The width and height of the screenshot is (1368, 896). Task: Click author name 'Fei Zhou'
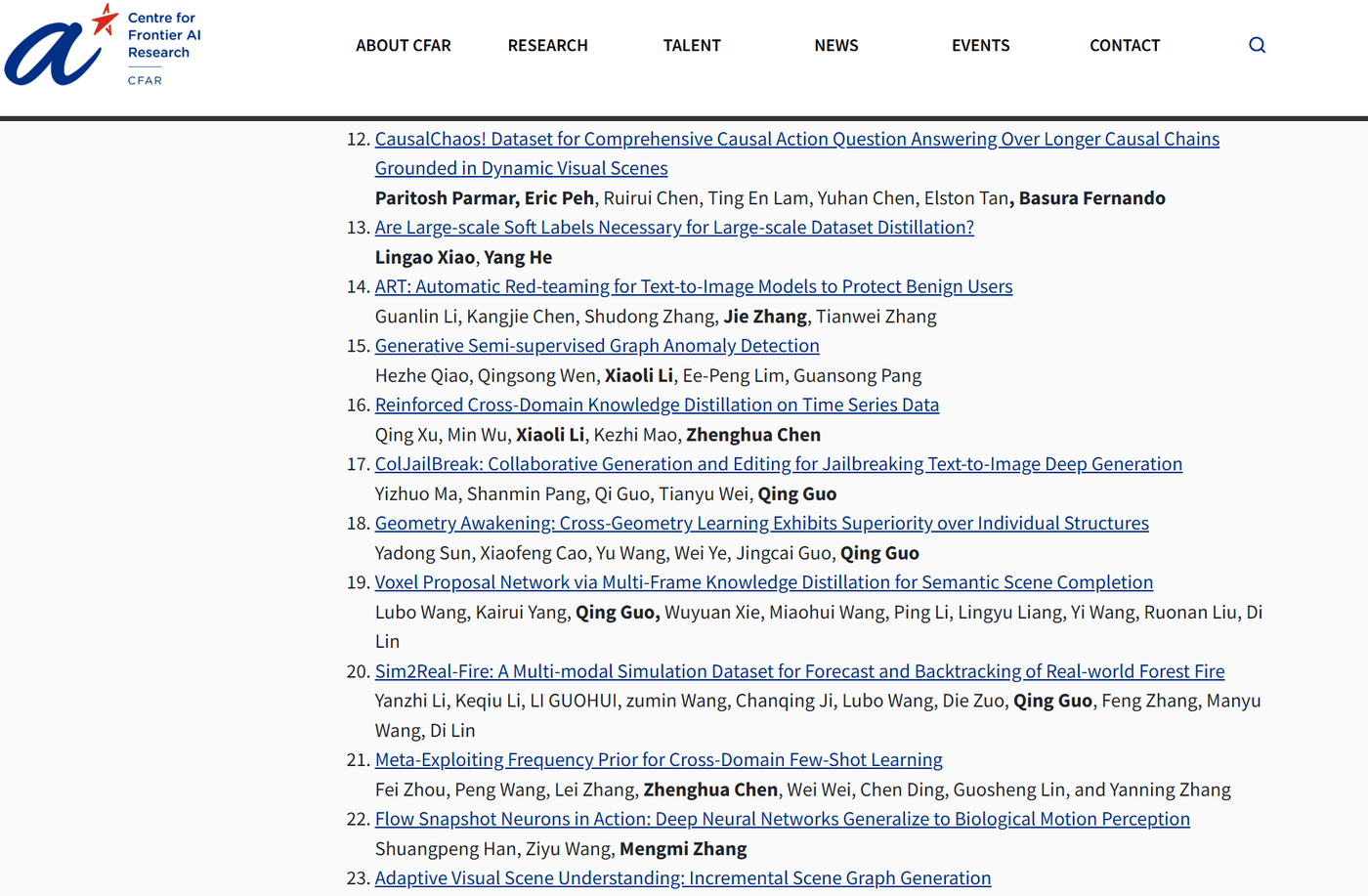(x=410, y=789)
